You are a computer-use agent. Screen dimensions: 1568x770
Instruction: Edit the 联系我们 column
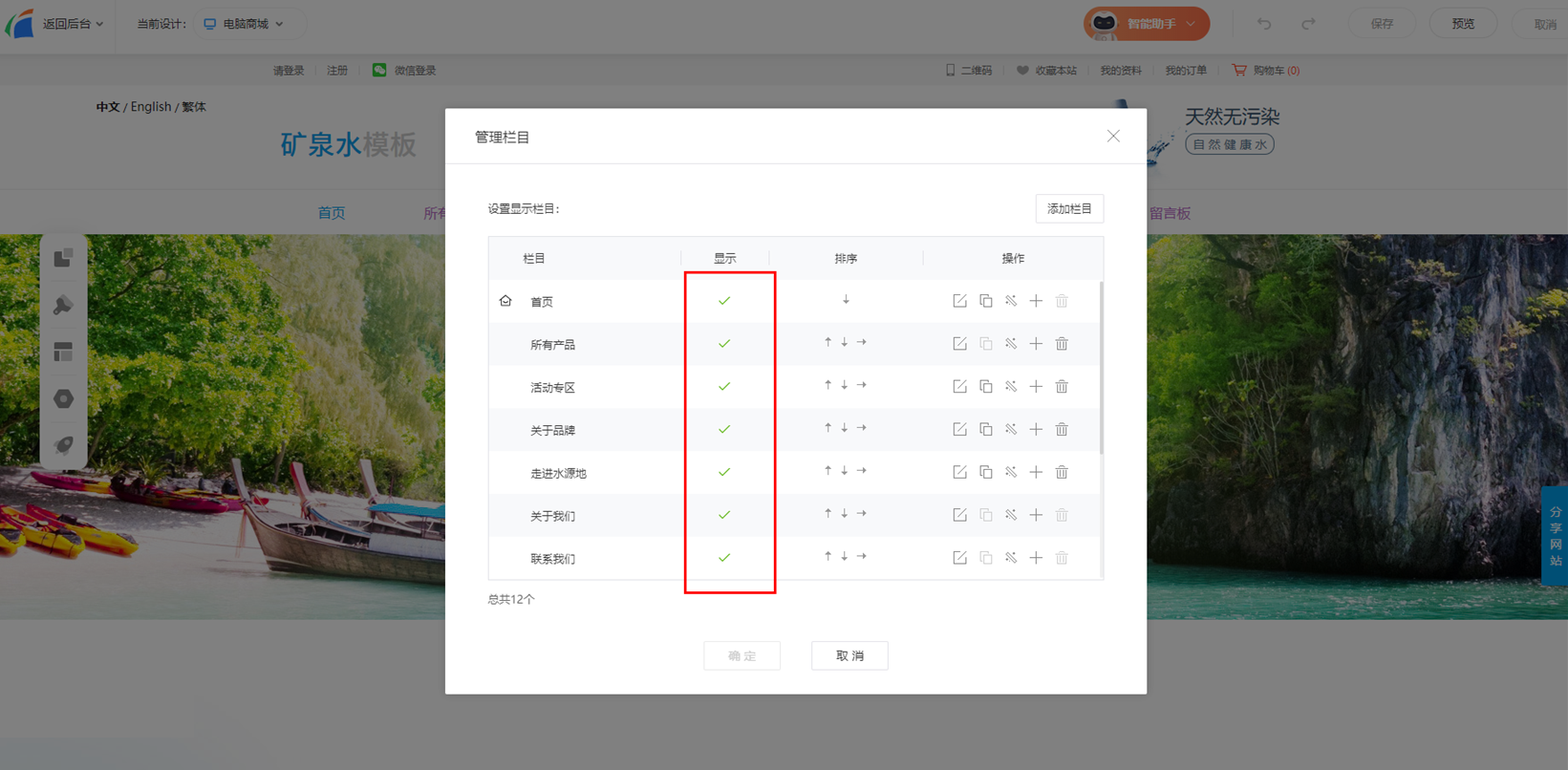click(x=959, y=558)
